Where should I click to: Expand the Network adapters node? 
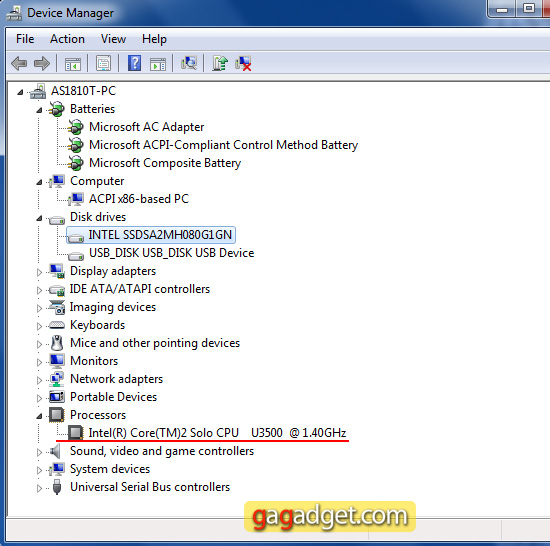point(39,380)
